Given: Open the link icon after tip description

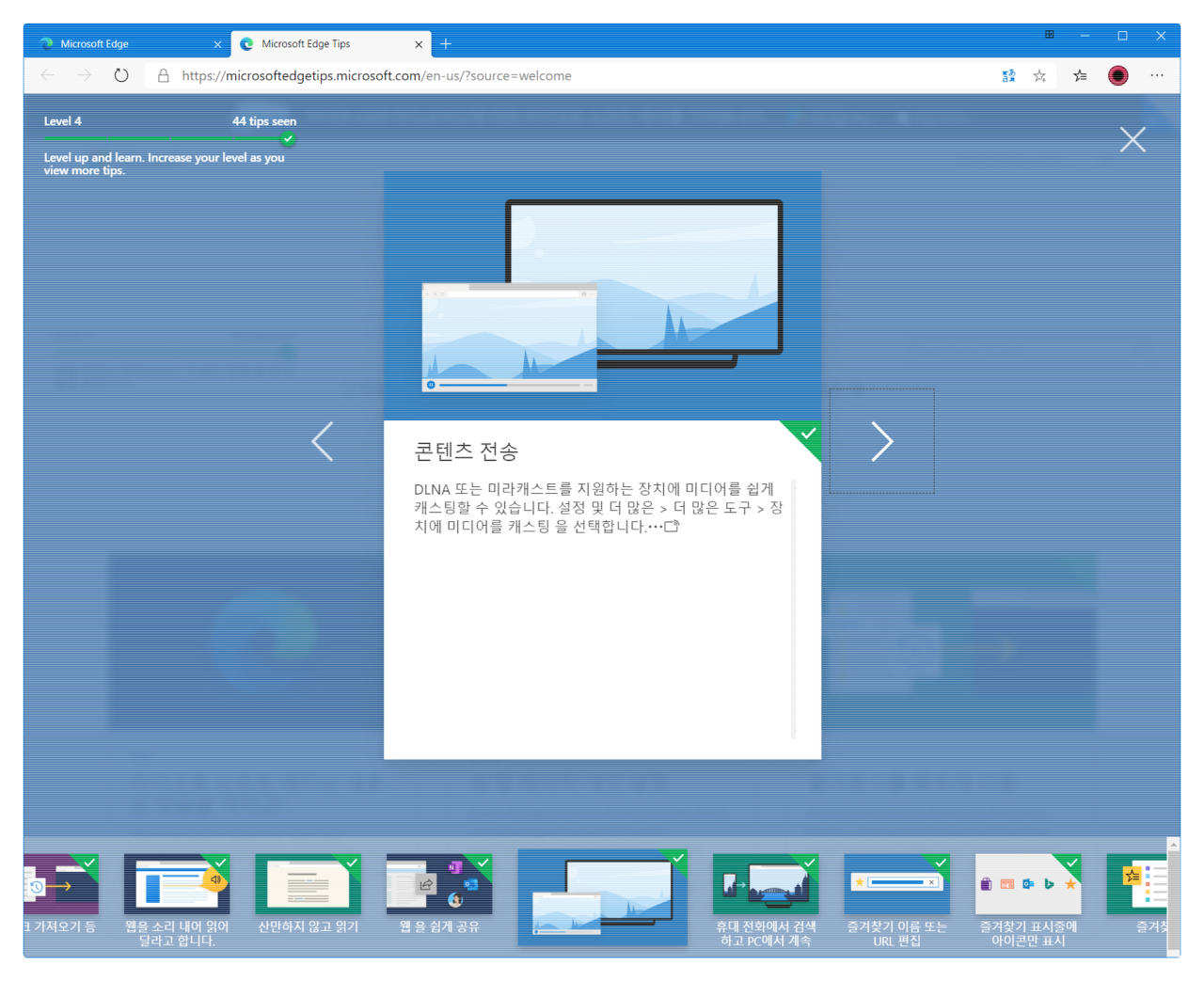Looking at the screenshot, I should 672,527.
